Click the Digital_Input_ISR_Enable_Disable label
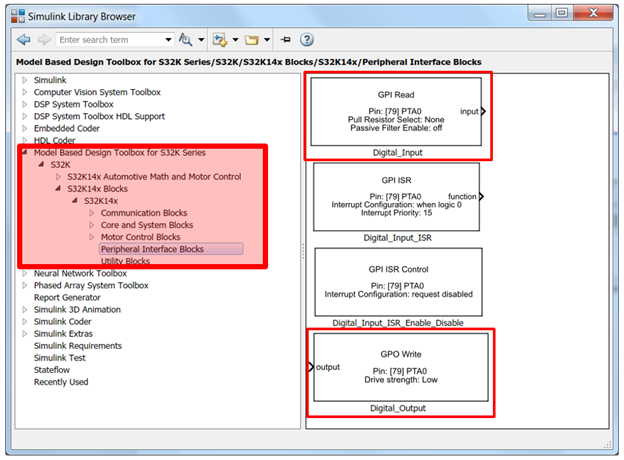The height and width of the screenshot is (460, 624). click(x=398, y=323)
